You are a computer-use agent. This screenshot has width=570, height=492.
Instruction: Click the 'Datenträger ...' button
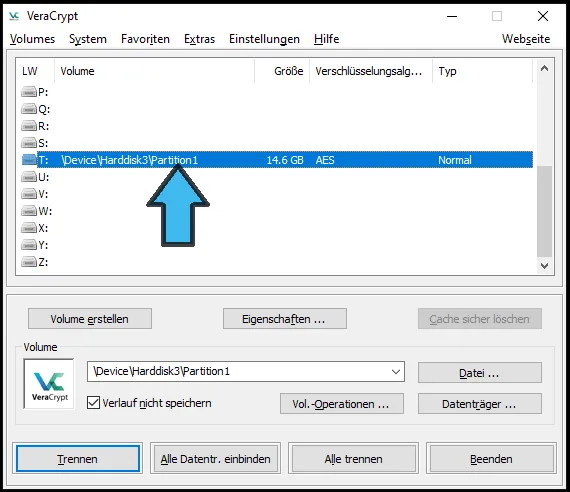[479, 404]
